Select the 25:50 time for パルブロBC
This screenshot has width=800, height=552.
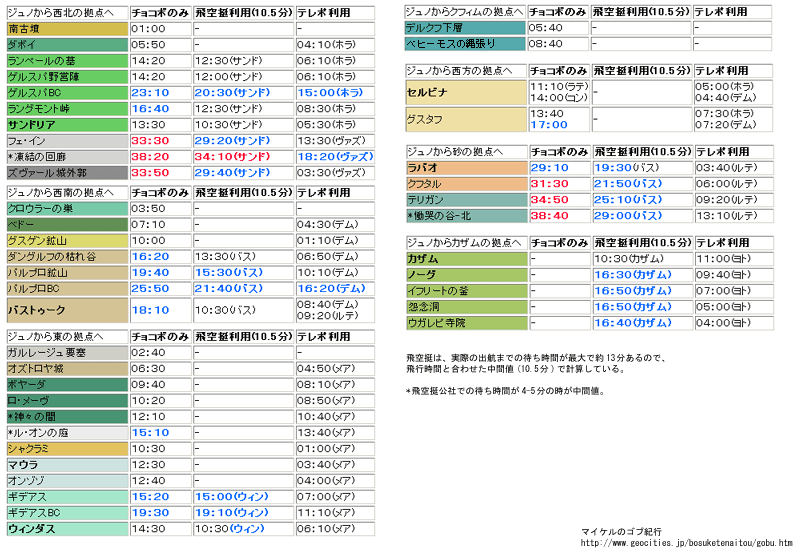click(150, 289)
